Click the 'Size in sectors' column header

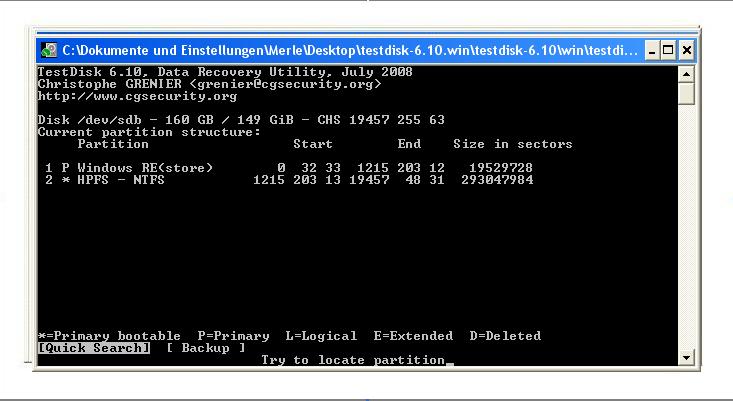tap(513, 143)
